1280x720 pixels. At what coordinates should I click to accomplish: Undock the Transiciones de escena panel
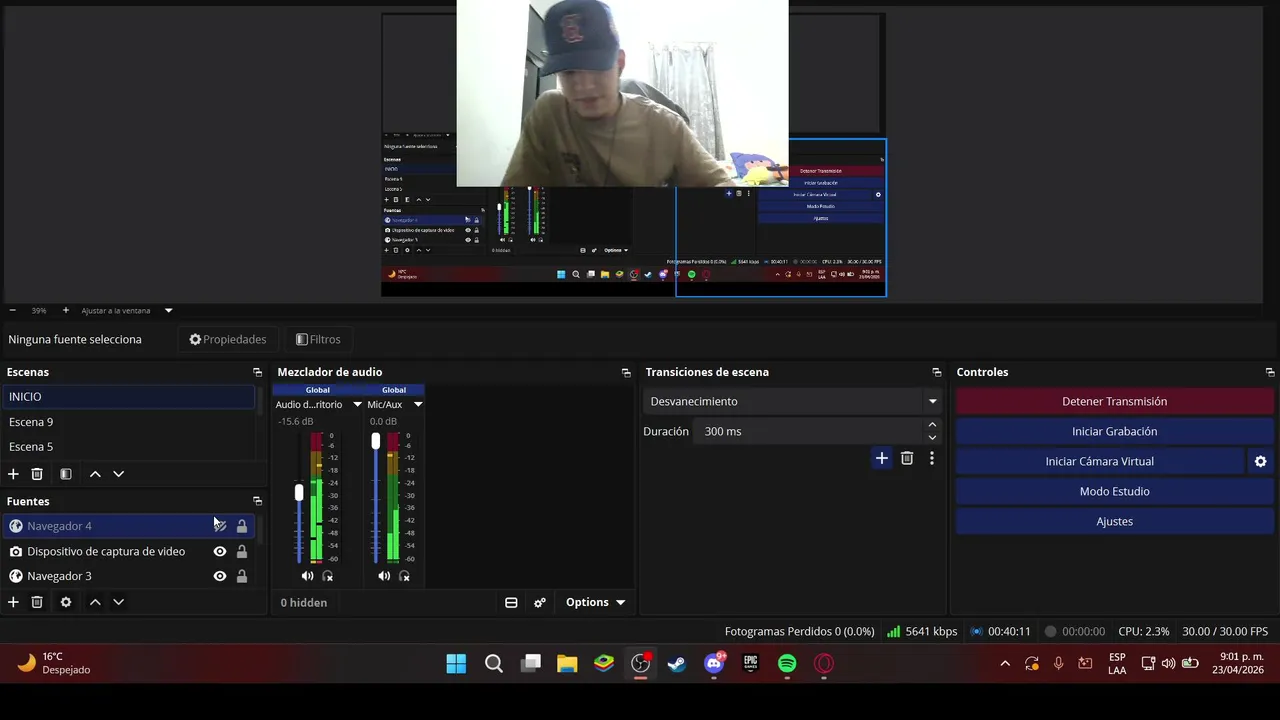pos(937,372)
